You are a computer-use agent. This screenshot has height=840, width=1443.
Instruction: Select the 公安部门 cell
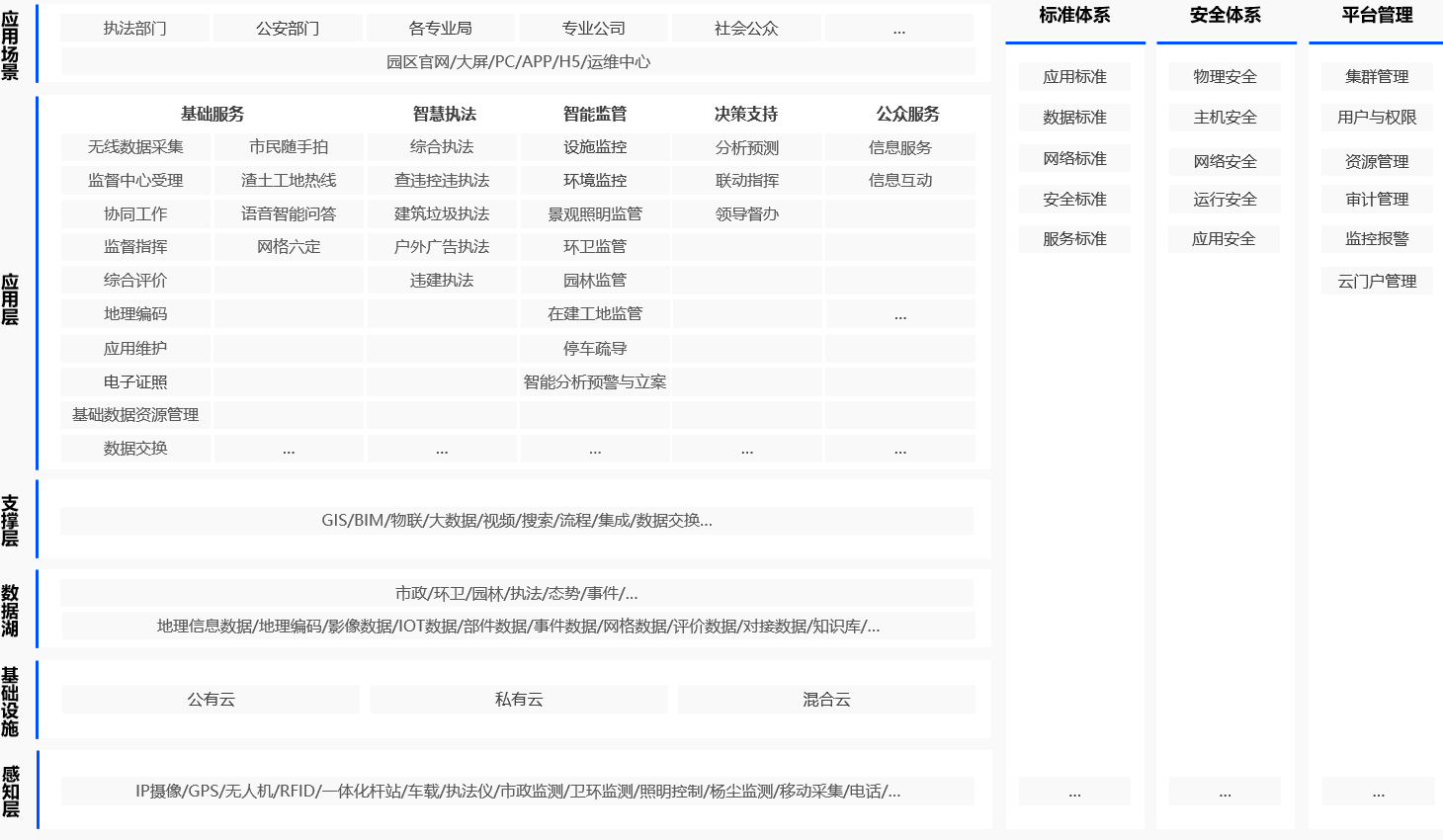pyautogui.click(x=288, y=29)
